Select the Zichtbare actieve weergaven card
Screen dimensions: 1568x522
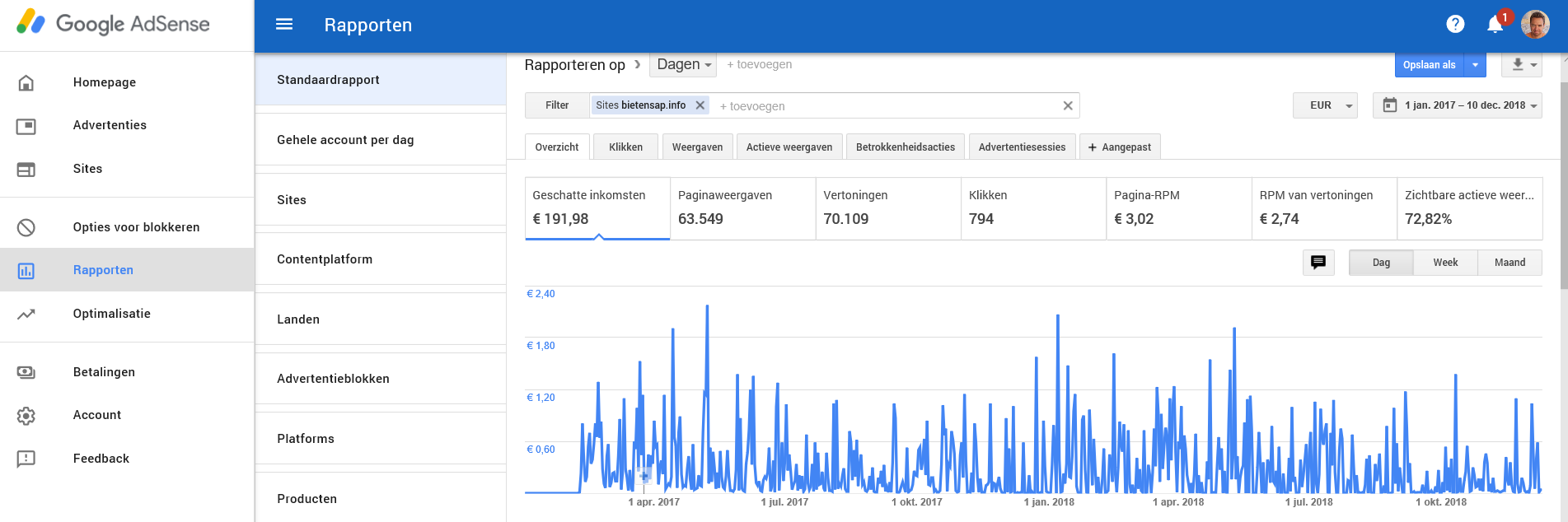tap(1470, 208)
